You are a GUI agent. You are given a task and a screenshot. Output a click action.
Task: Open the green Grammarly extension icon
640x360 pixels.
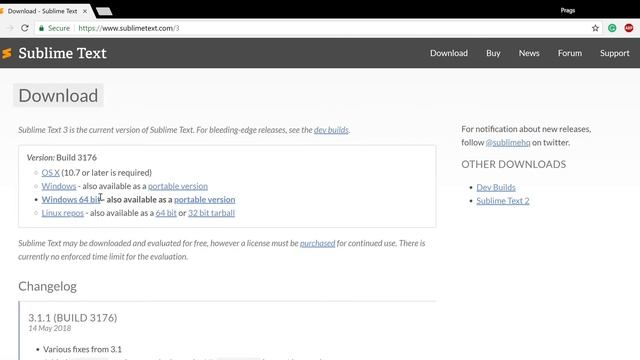(x=612, y=28)
